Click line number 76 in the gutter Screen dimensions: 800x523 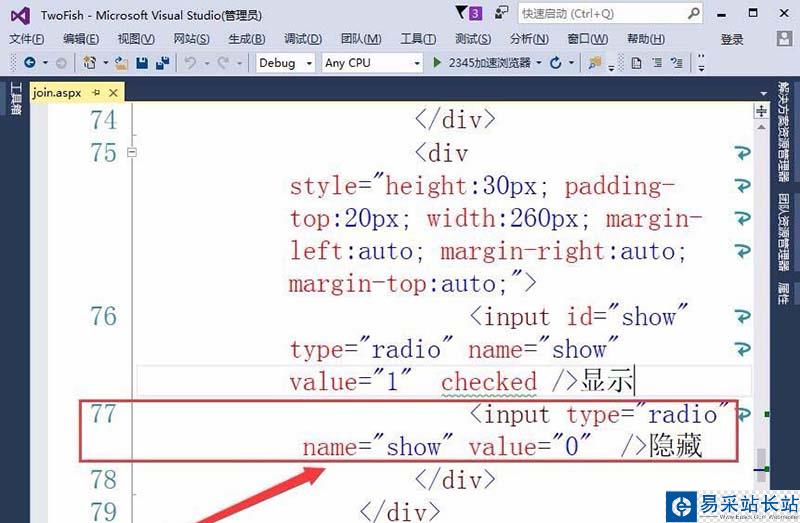pyautogui.click(x=104, y=316)
